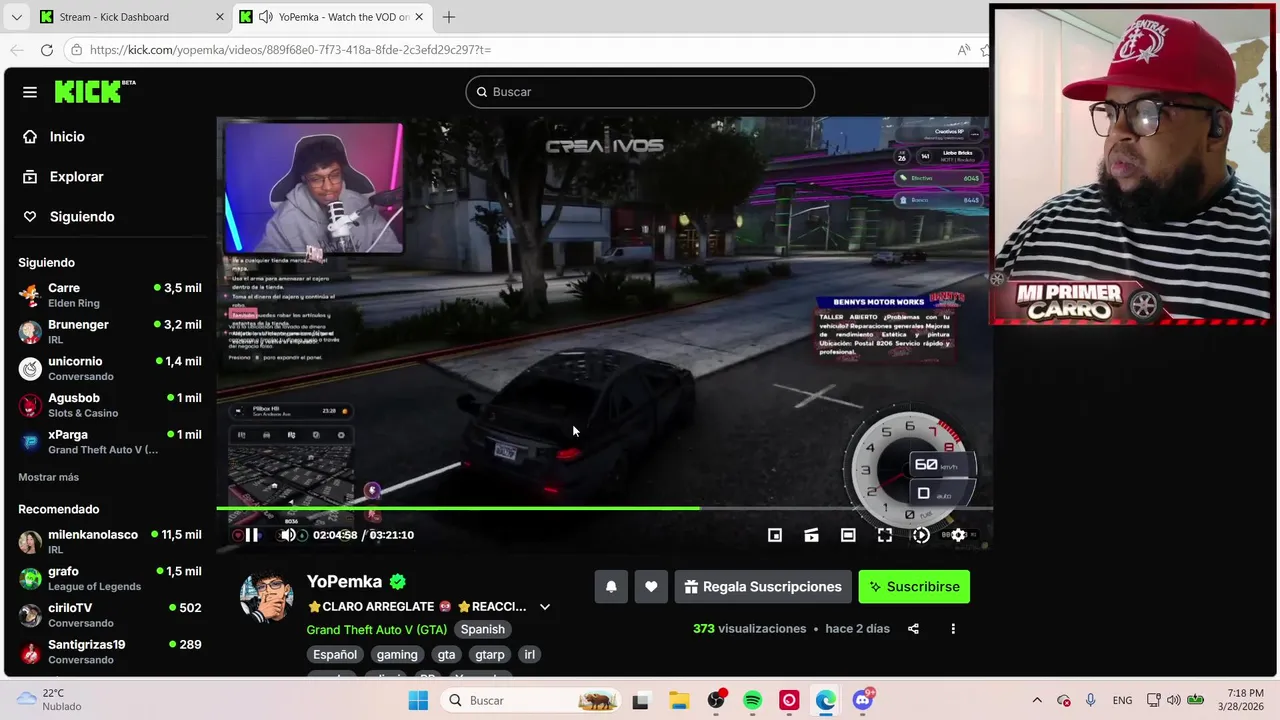Open a new browser tab

tap(449, 17)
